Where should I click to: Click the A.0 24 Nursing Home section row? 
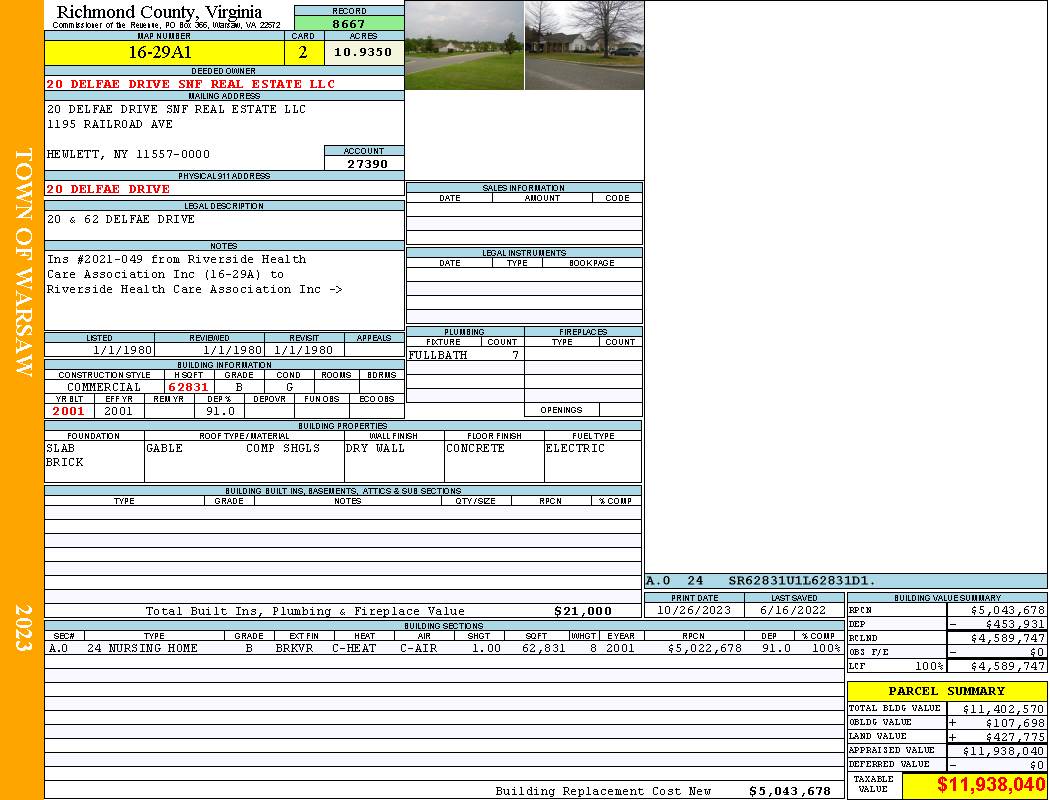click(443, 648)
